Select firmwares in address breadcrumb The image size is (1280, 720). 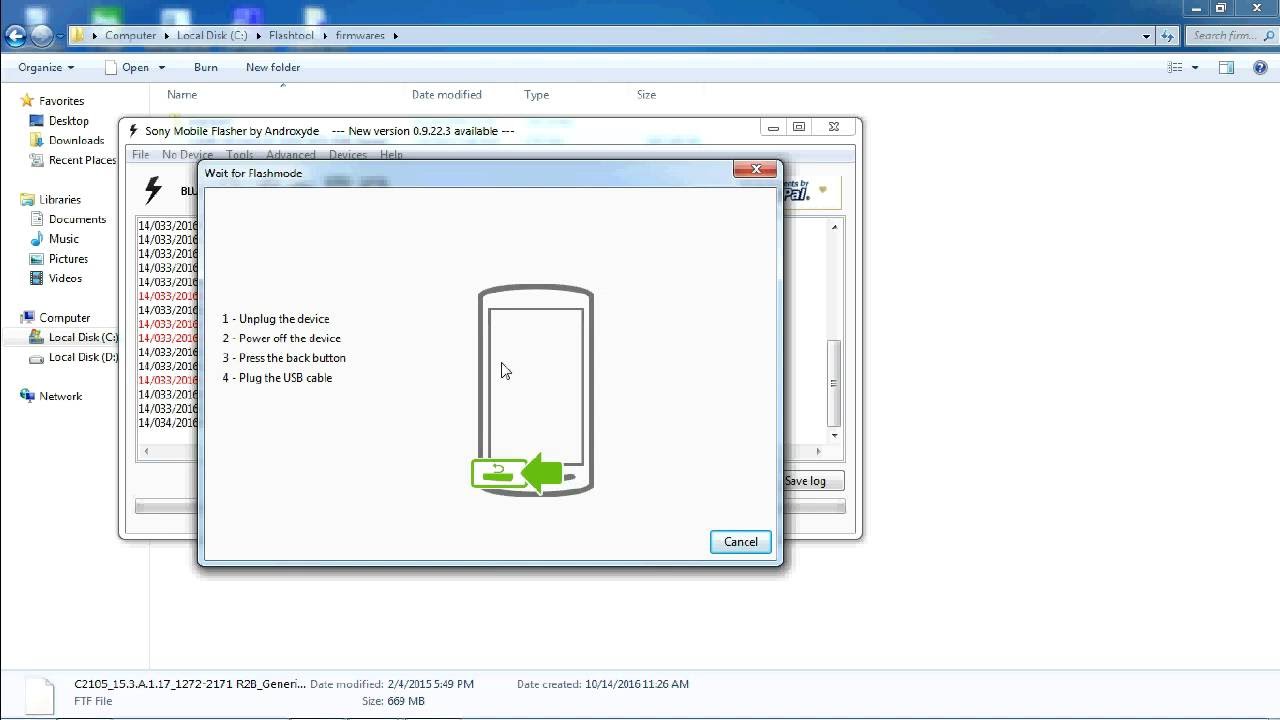360,35
